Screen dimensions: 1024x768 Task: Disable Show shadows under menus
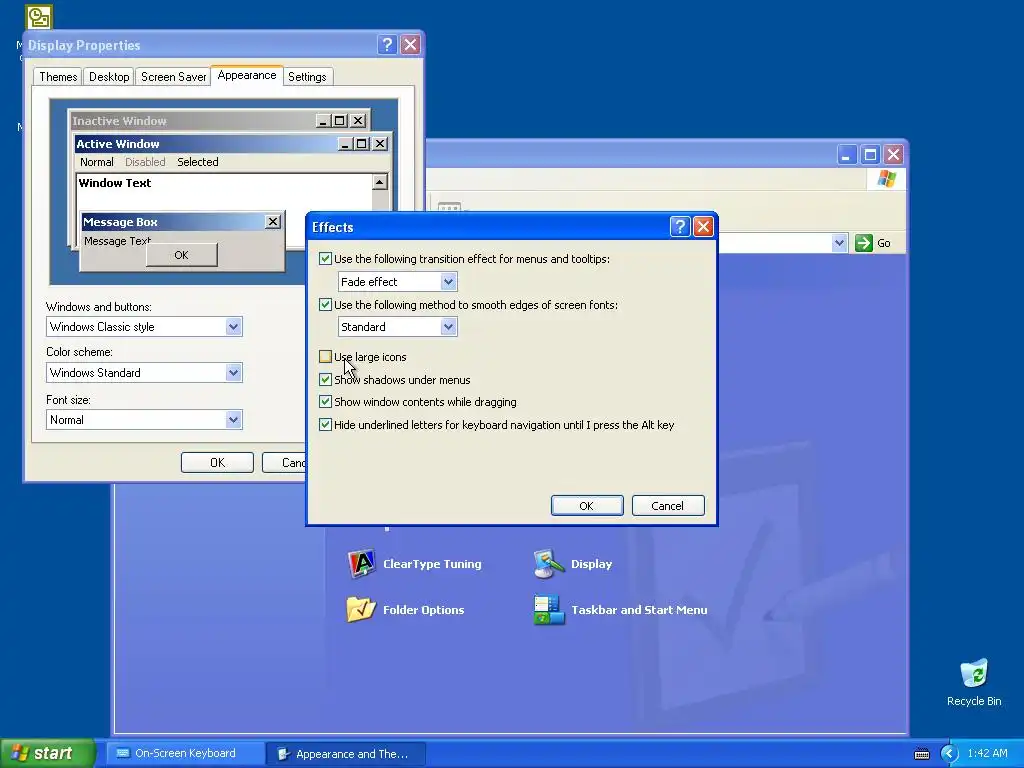tap(325, 379)
